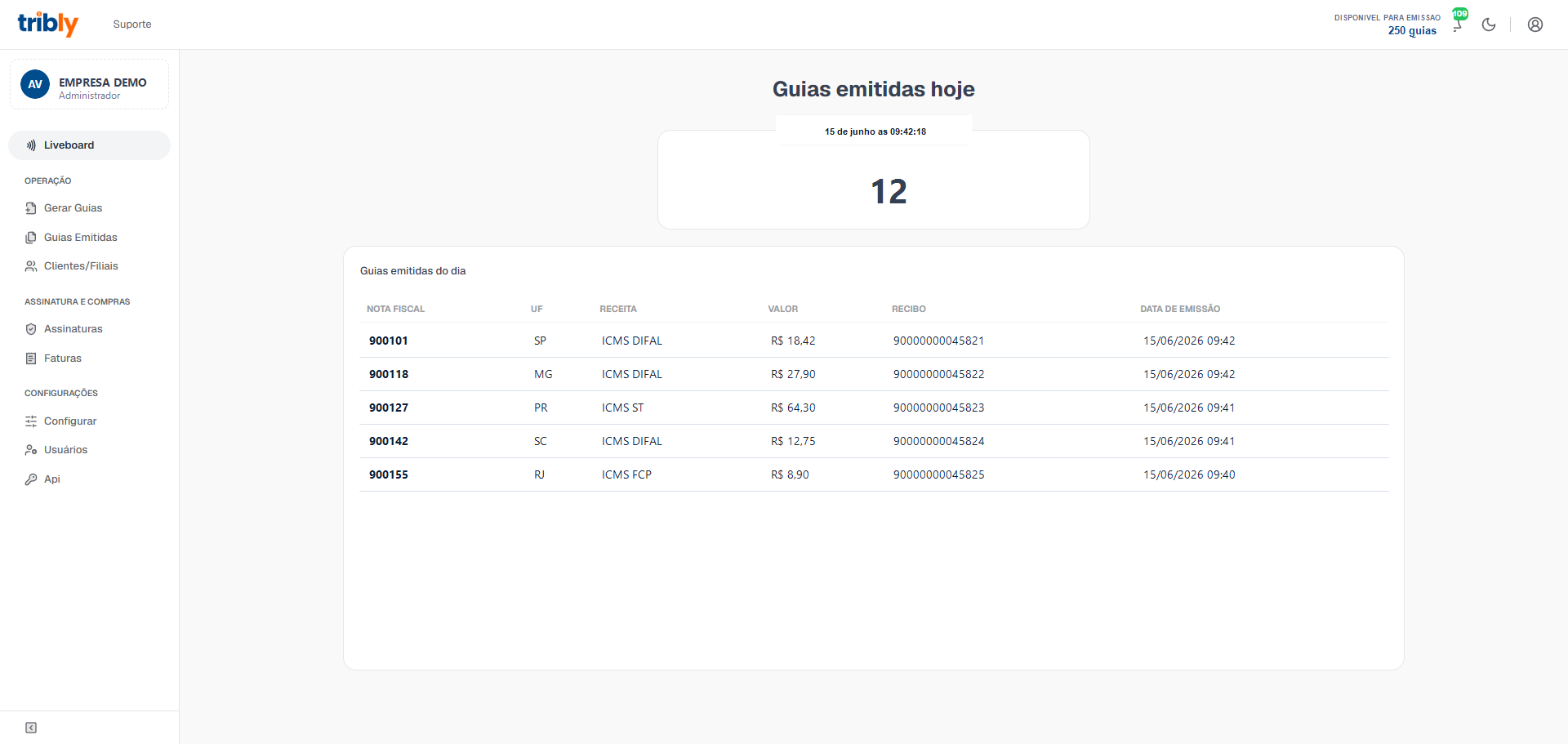Click recibo 90000000045823
Viewport: 1568px width, 744px height.
click(x=938, y=408)
